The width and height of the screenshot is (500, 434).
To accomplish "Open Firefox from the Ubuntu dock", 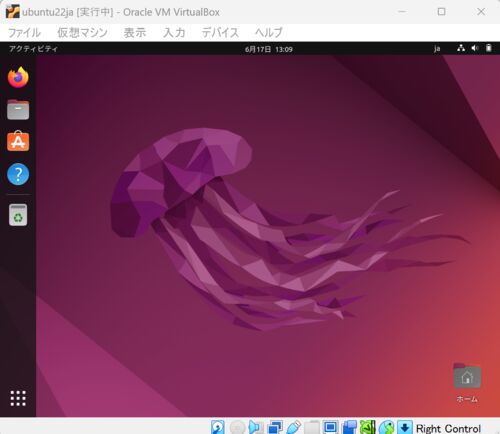I will (x=18, y=77).
